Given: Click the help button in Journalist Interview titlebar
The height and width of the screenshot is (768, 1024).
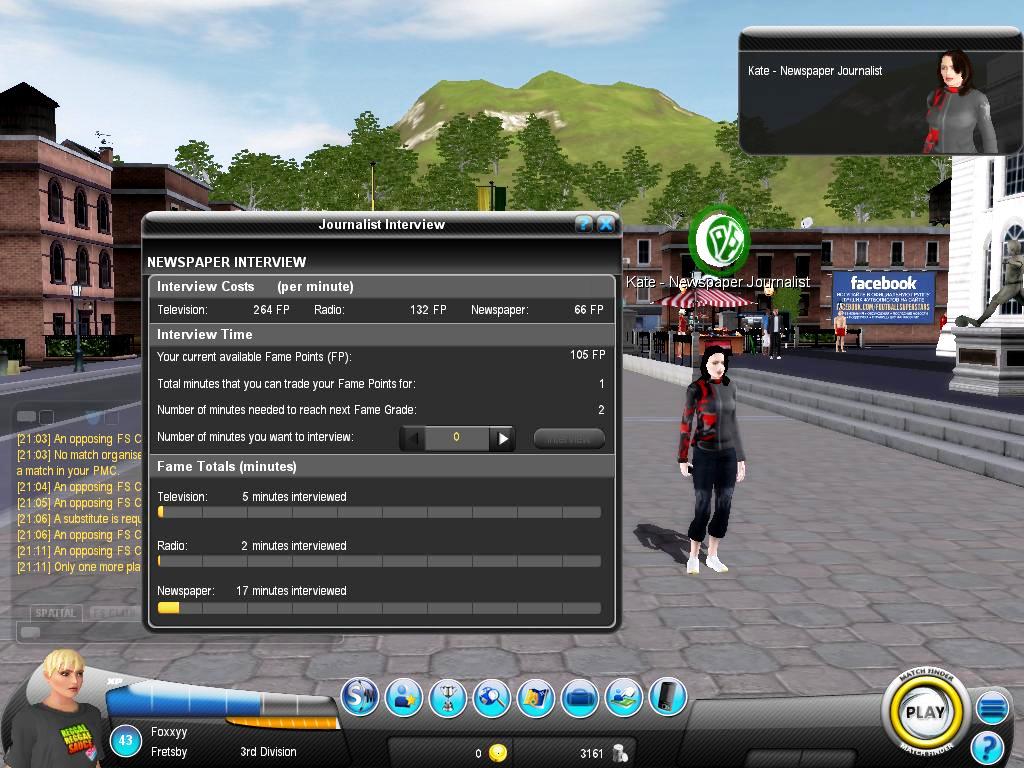Looking at the screenshot, I should (x=585, y=224).
